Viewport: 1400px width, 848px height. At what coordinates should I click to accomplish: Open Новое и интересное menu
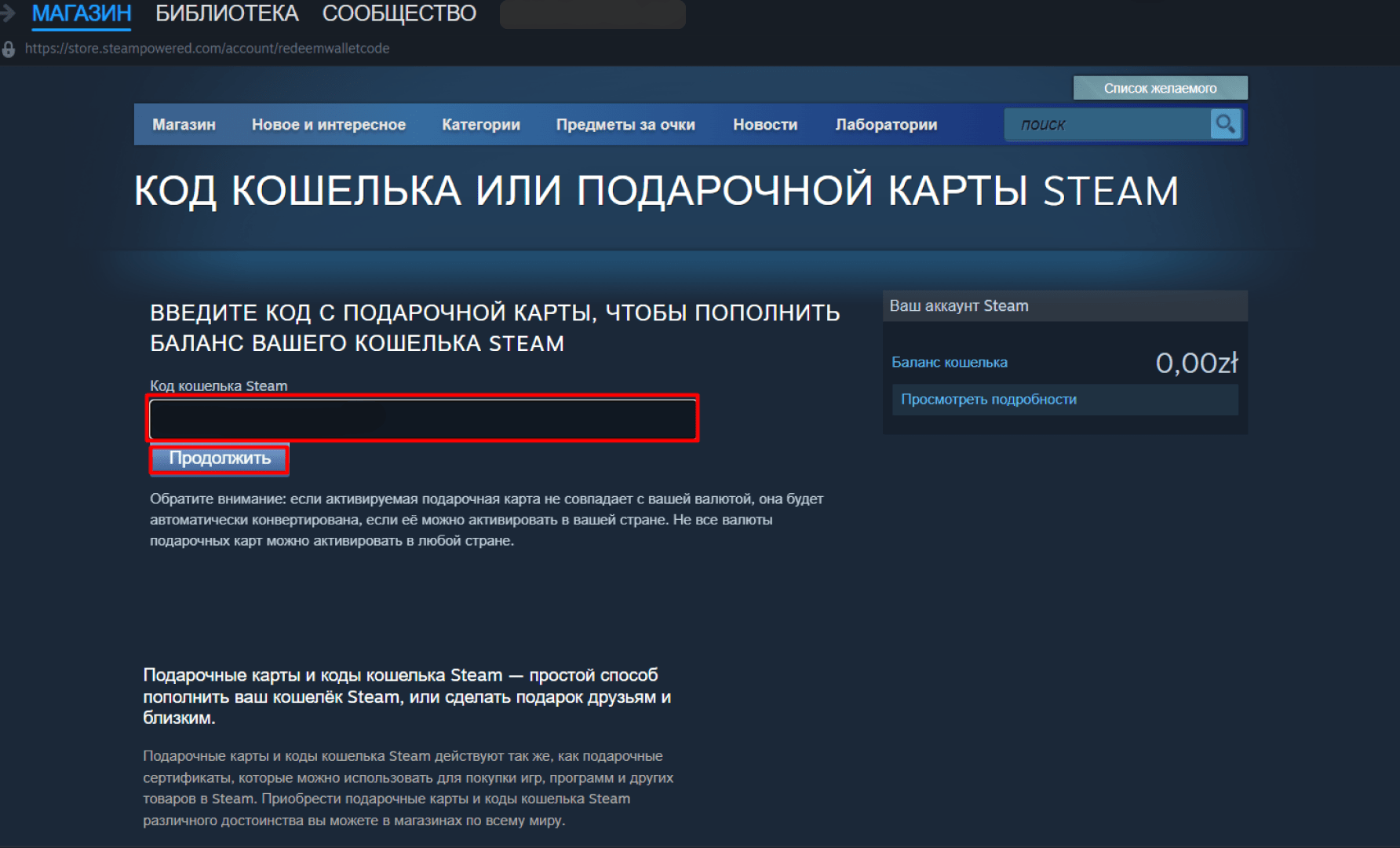(x=328, y=125)
